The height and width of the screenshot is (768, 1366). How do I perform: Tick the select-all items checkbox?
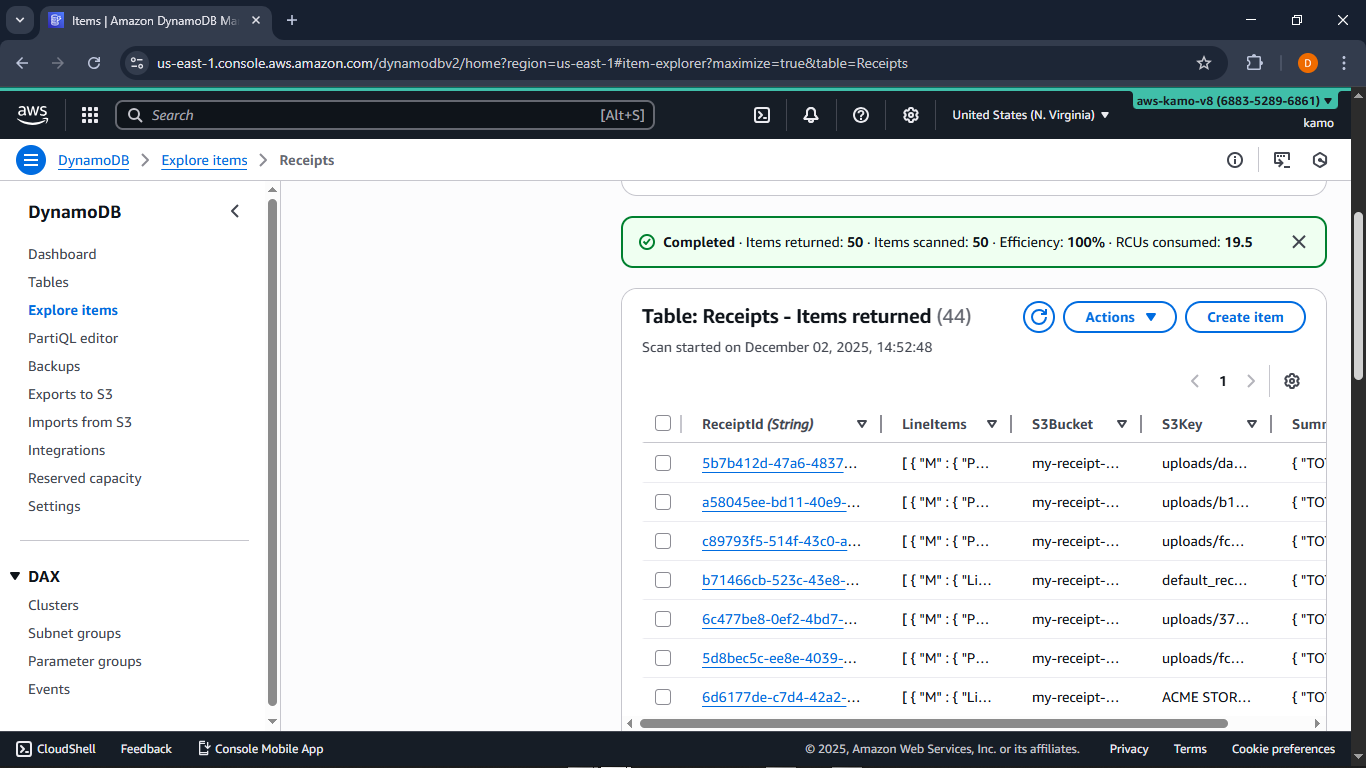coord(663,423)
